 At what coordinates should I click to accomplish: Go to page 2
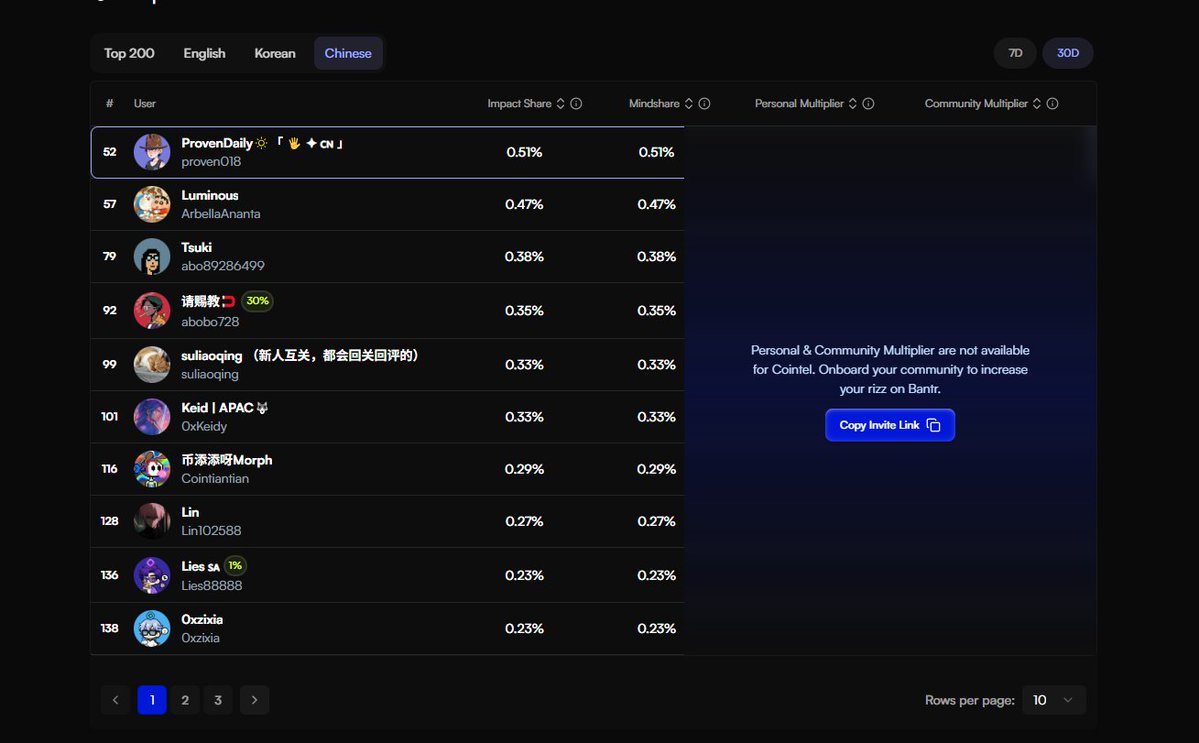[x=185, y=700]
